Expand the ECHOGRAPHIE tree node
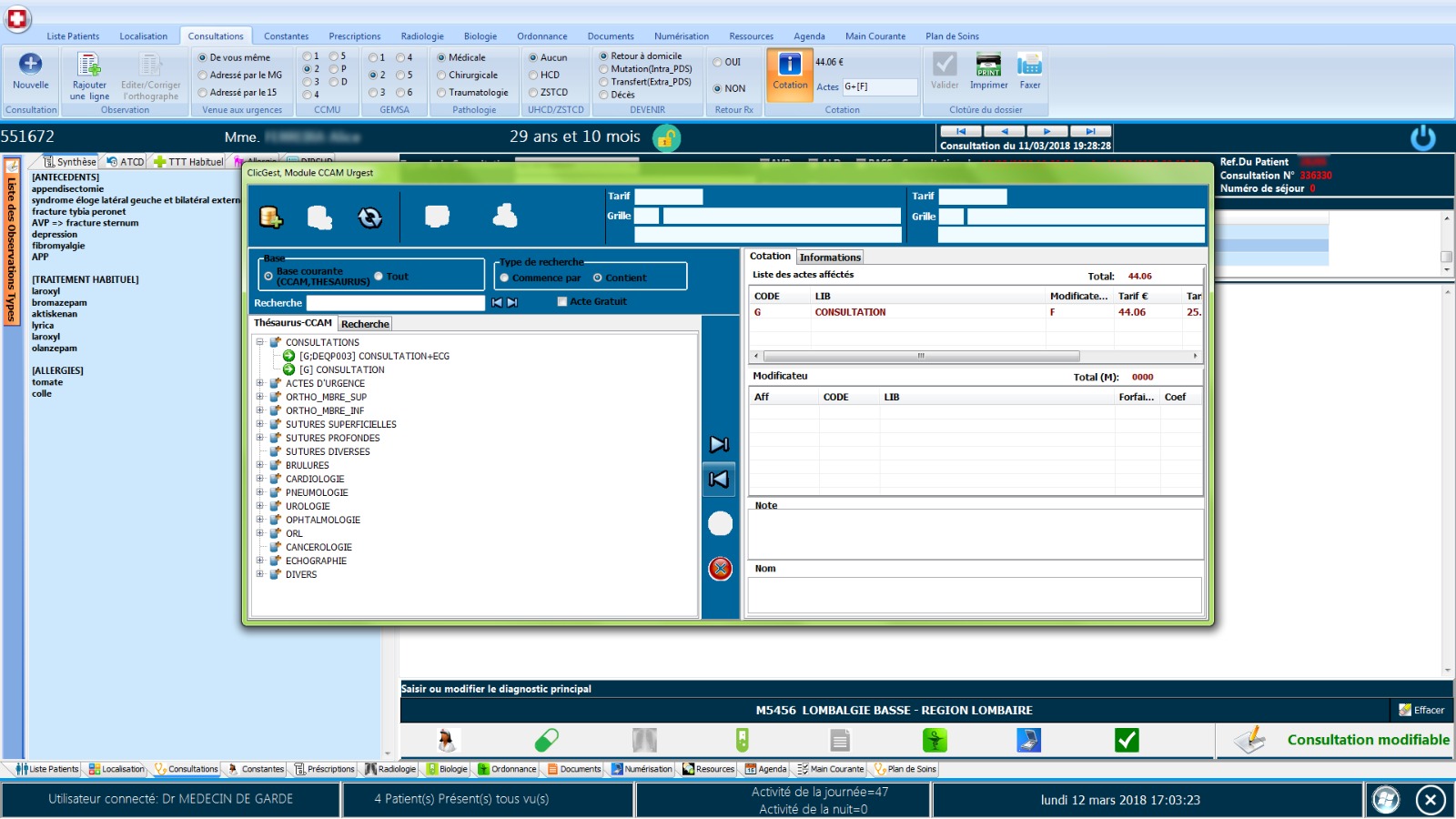The width and height of the screenshot is (1456, 819). coord(259,561)
